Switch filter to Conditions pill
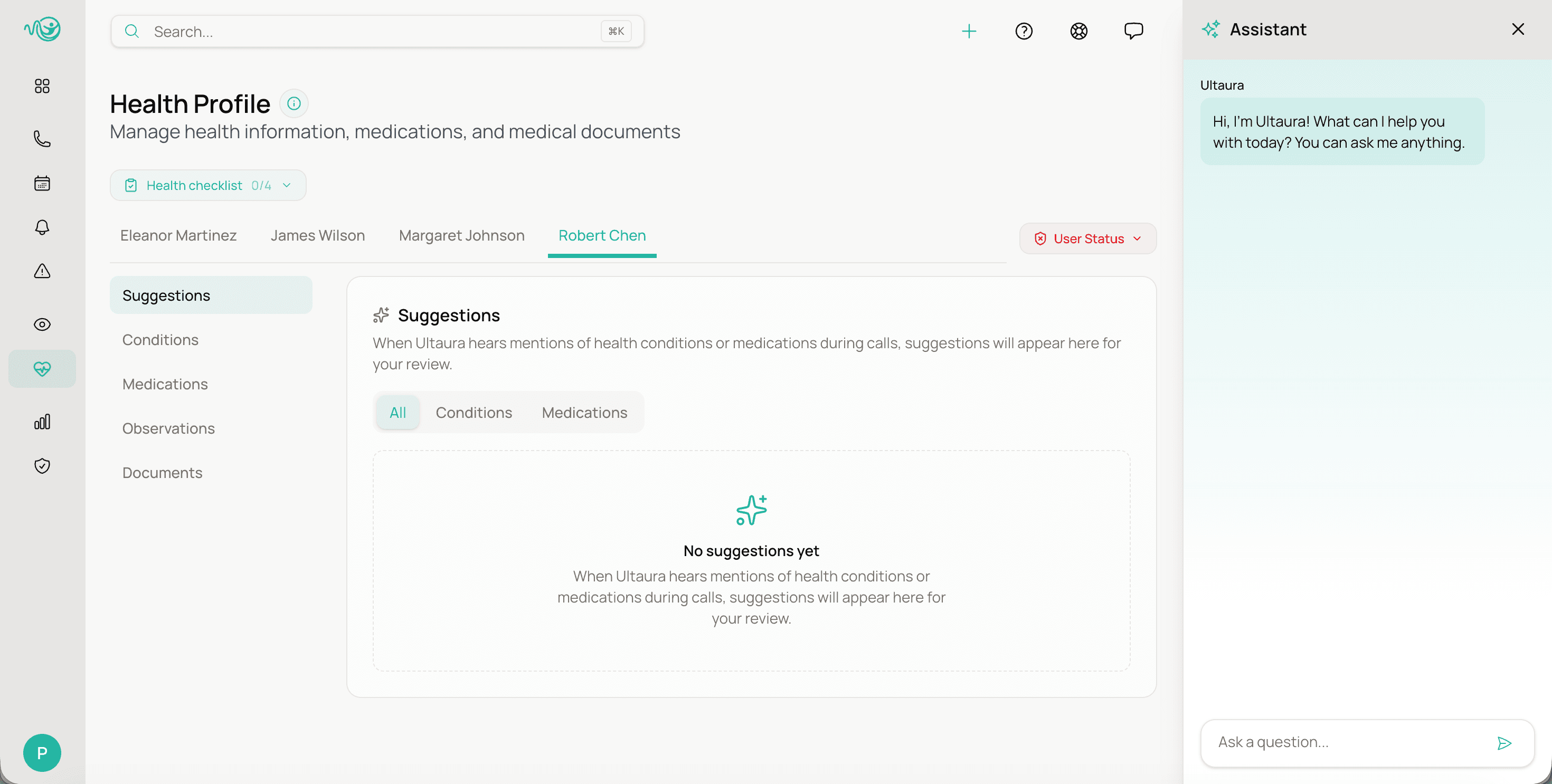 474,413
